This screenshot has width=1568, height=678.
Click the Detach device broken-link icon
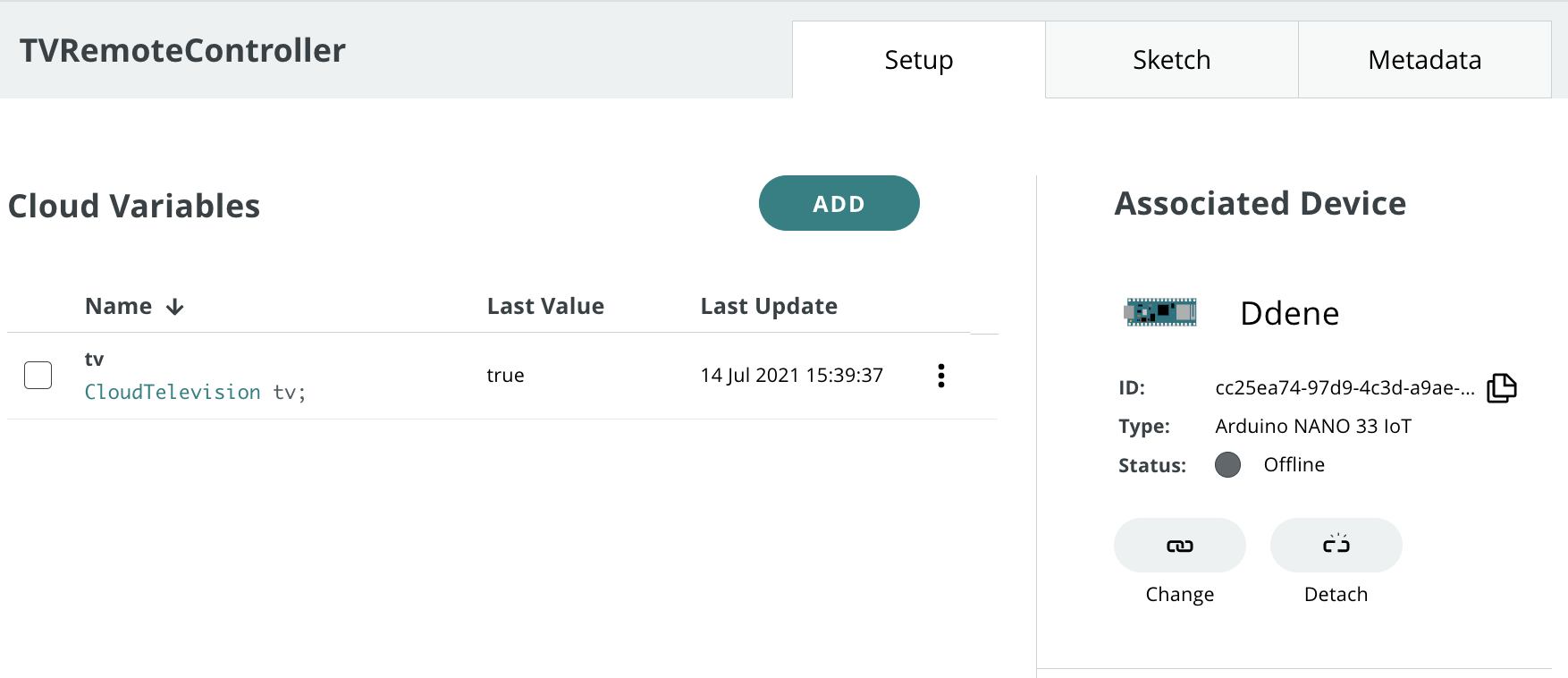1336,546
